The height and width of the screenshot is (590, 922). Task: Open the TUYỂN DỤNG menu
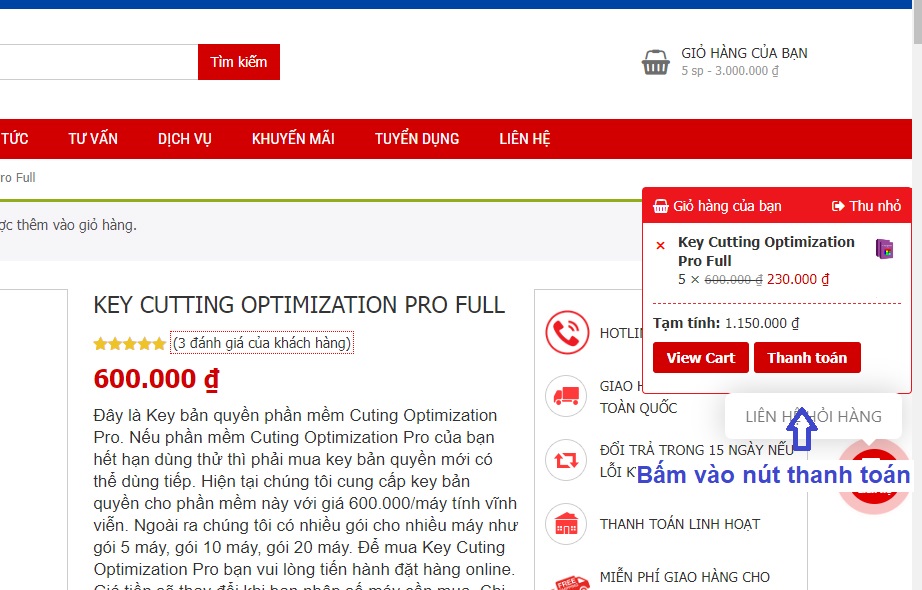(417, 138)
